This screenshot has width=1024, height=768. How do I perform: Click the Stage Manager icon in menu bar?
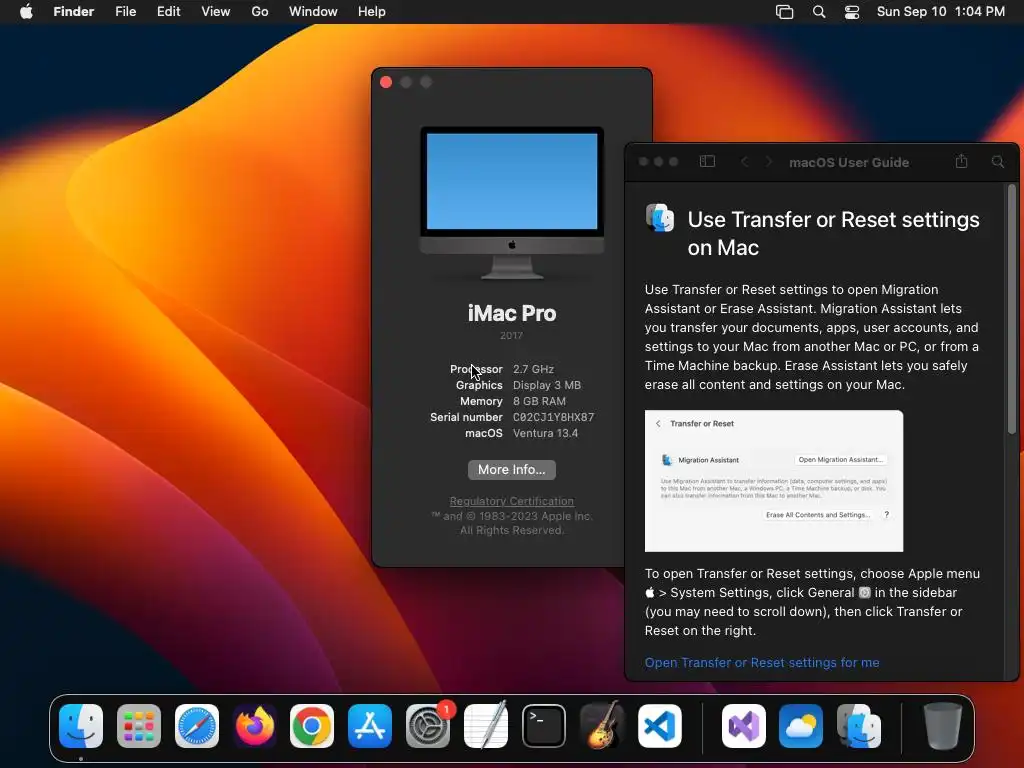coord(784,12)
